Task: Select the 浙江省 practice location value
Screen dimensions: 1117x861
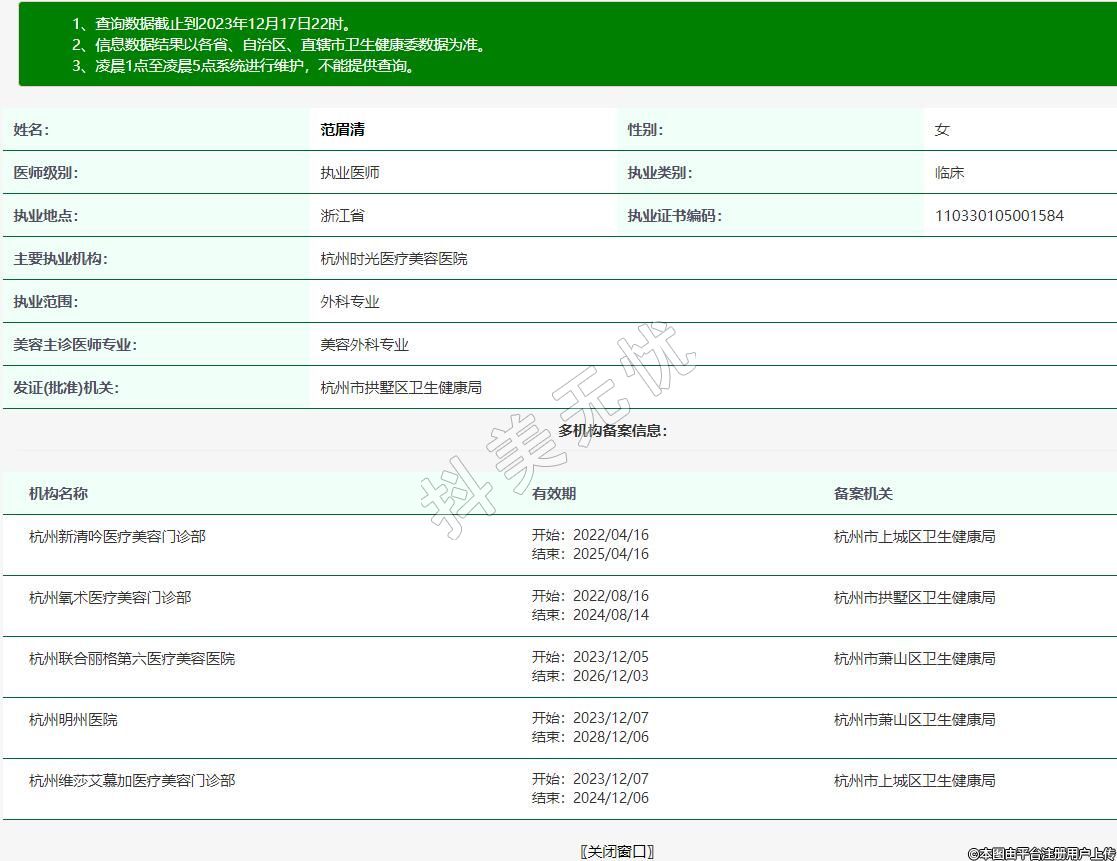Action: coord(342,216)
